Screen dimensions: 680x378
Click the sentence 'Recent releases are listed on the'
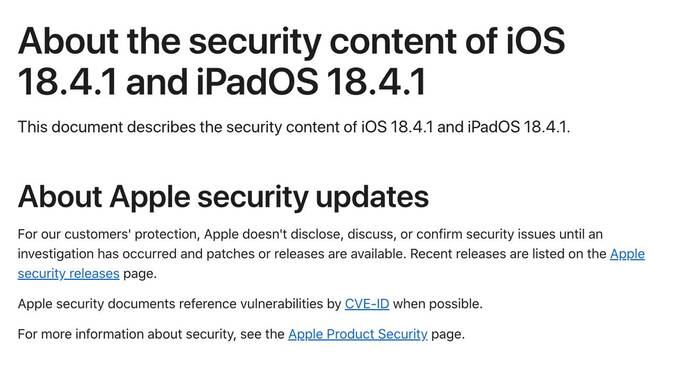[508, 254]
